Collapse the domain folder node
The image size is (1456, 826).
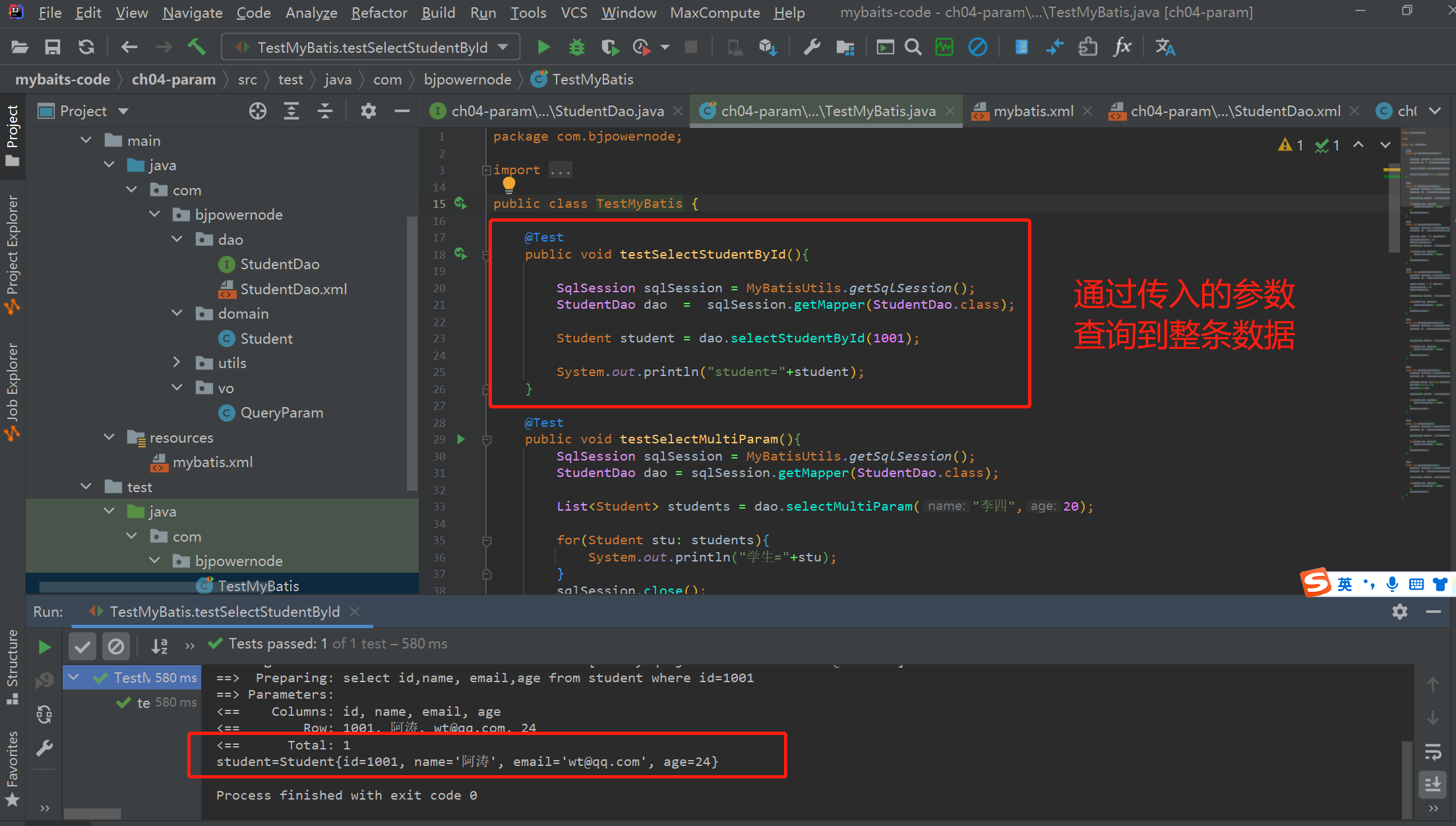(x=177, y=313)
